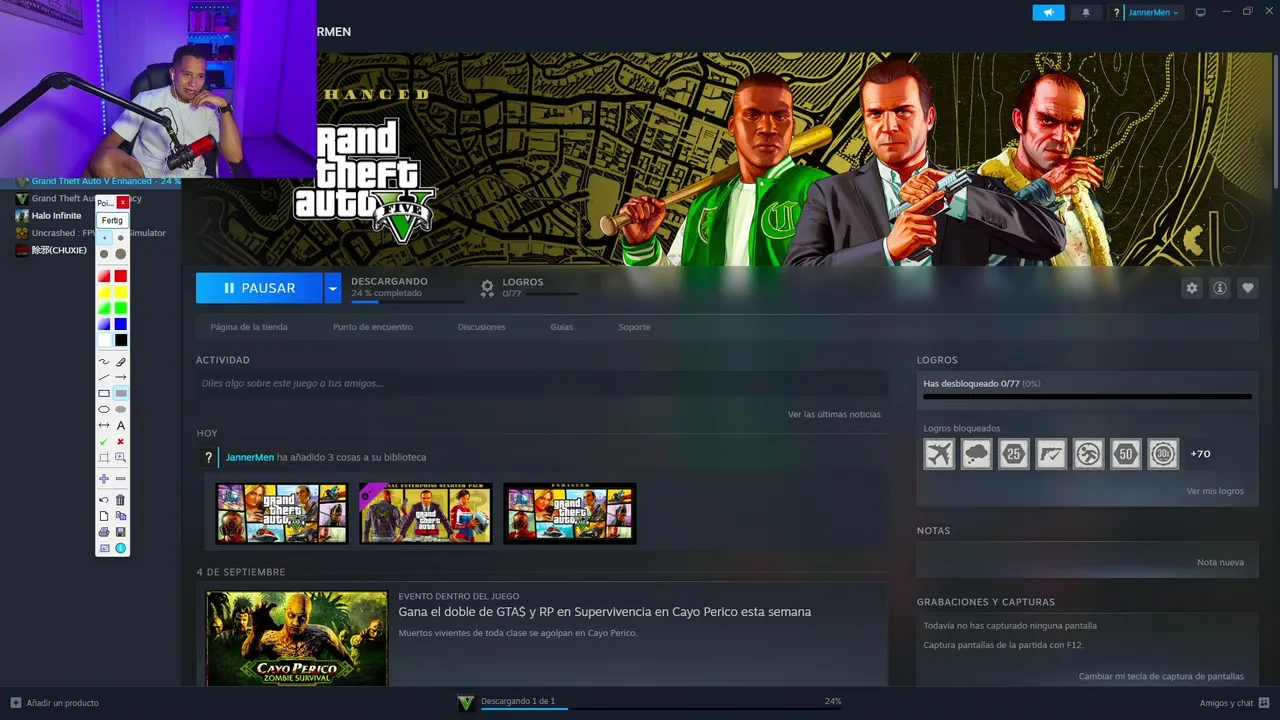Screen dimensions: 1280x720
Task: Open game settings gear icon
Action: pos(1191,288)
